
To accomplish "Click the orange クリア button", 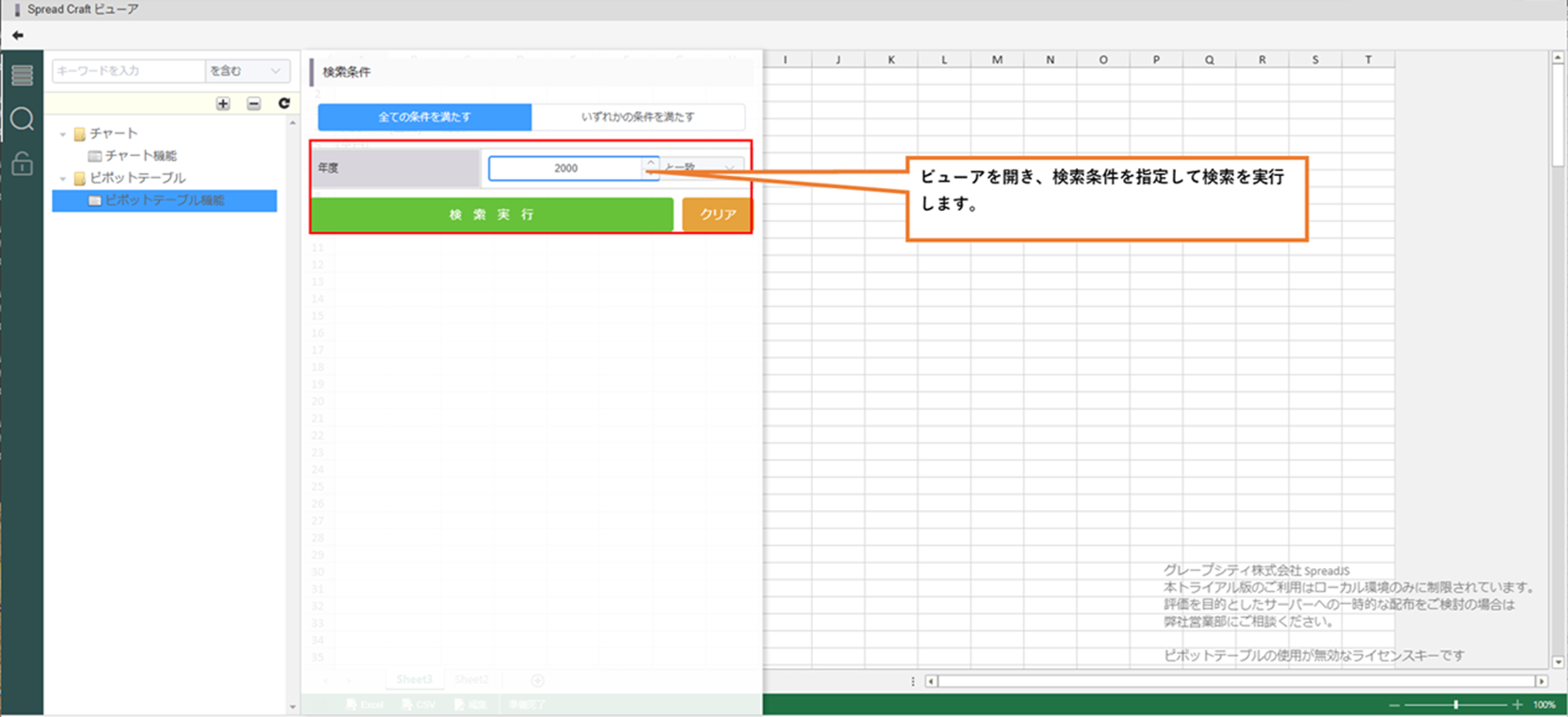I will pyautogui.click(x=717, y=215).
